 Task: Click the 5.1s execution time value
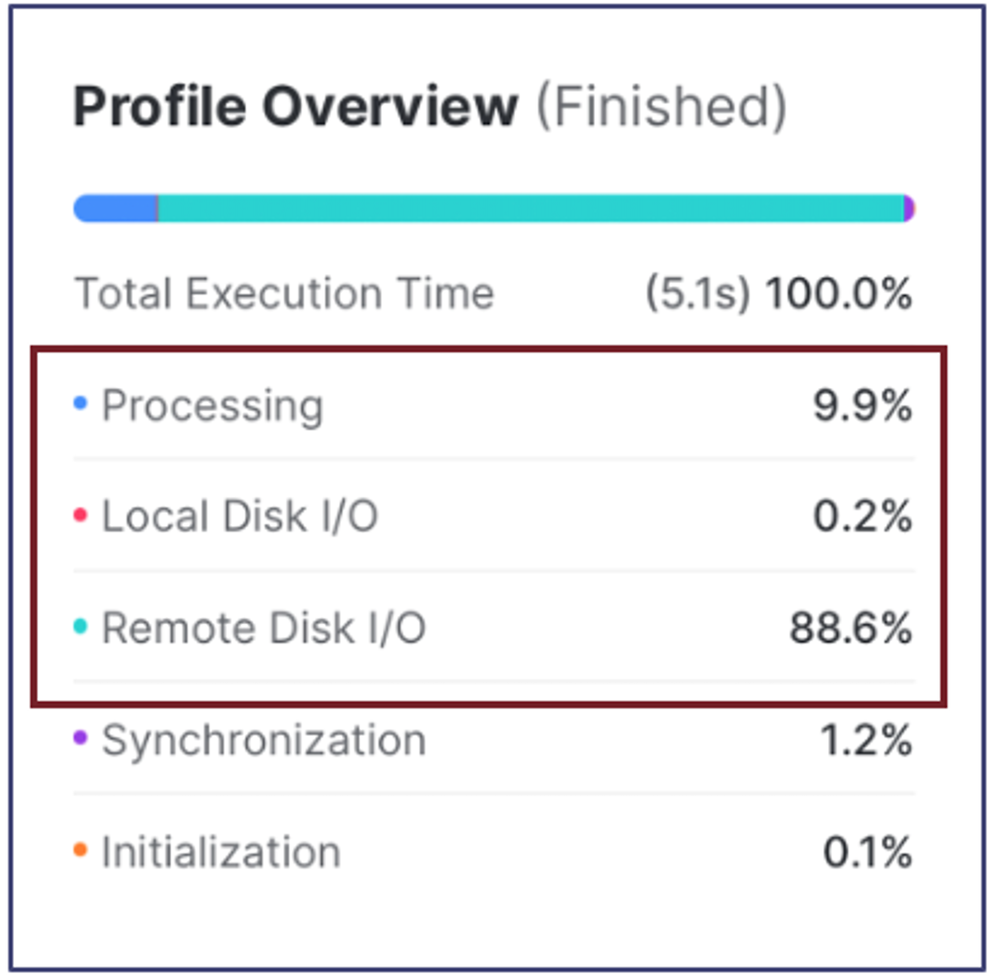pos(698,294)
